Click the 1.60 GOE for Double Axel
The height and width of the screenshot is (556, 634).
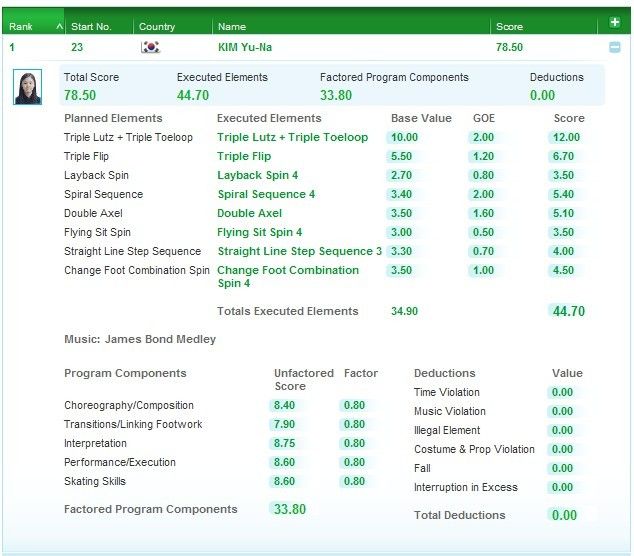point(483,214)
